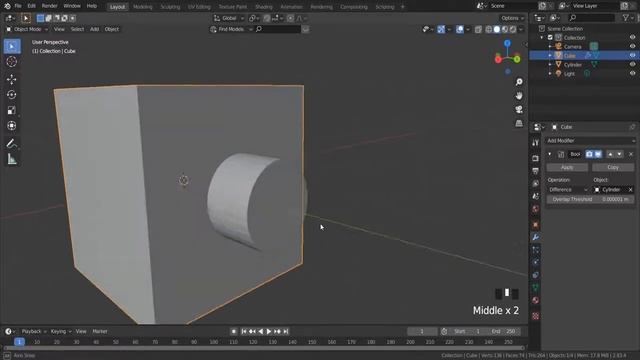Open the Difference operation dropdown
The width and height of the screenshot is (640, 360).
coord(568,190)
